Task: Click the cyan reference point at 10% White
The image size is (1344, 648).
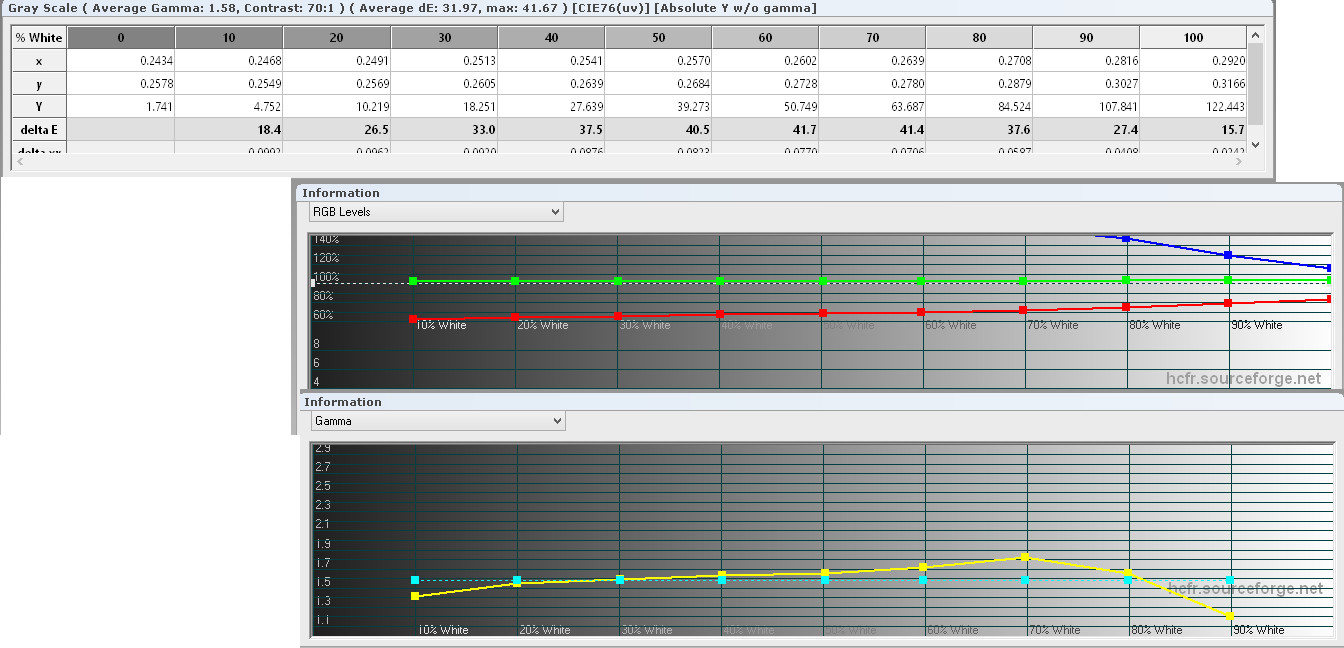Action: tap(415, 580)
